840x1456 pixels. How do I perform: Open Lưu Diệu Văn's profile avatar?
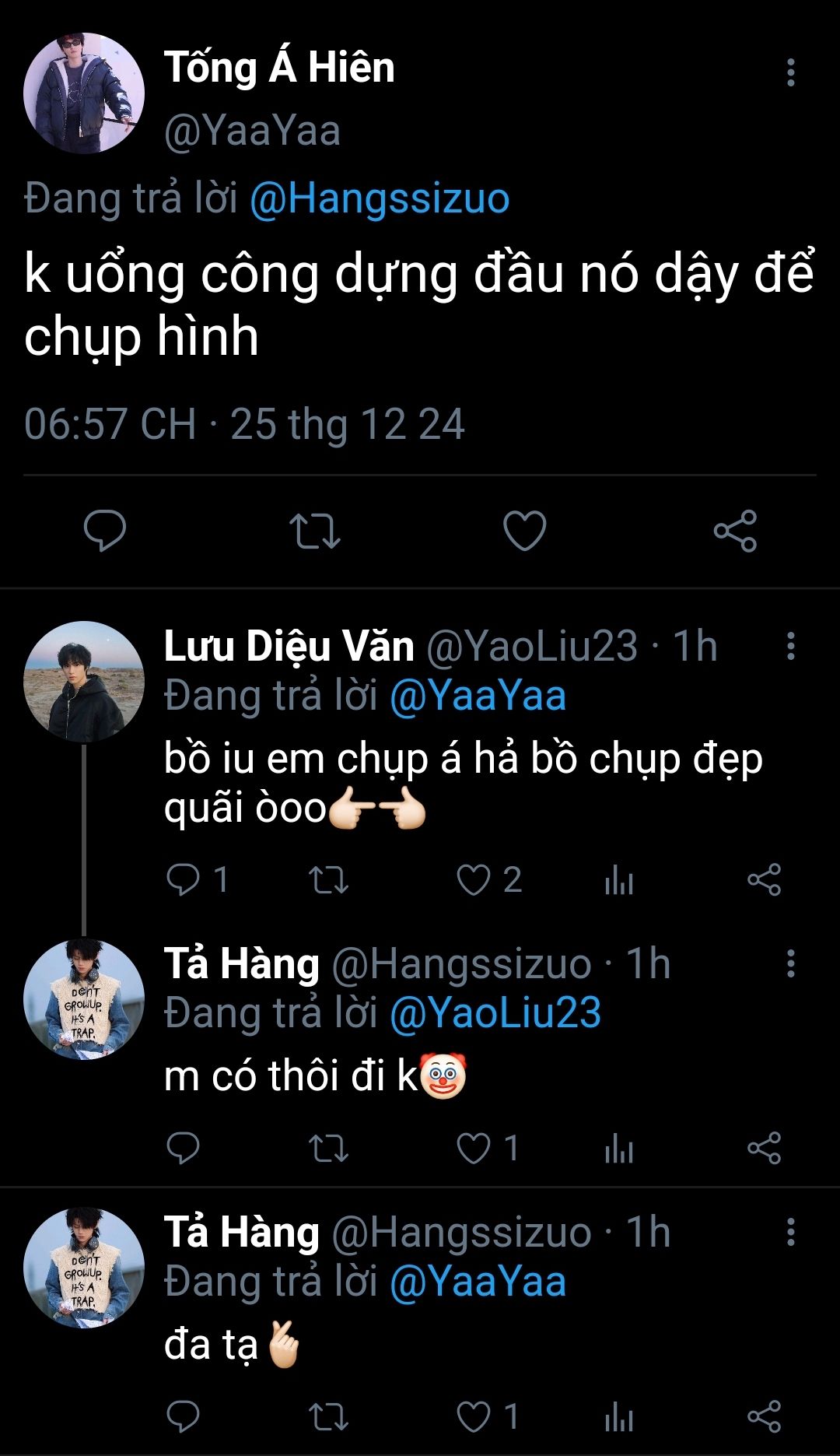tap(84, 682)
